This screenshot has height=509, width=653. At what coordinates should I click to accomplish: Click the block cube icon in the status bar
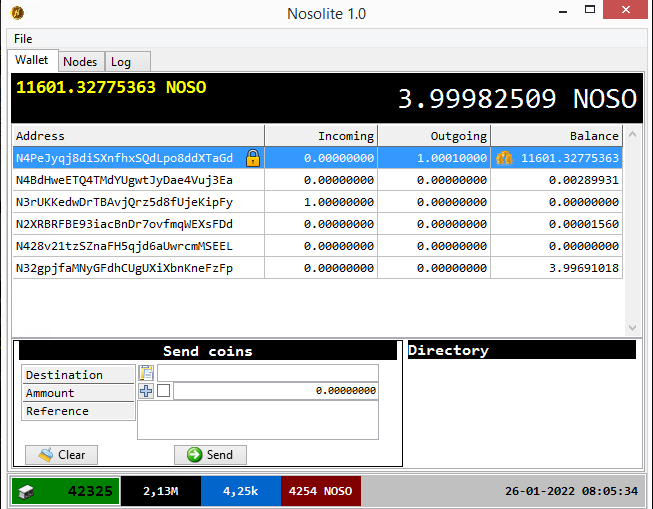tap(26, 492)
